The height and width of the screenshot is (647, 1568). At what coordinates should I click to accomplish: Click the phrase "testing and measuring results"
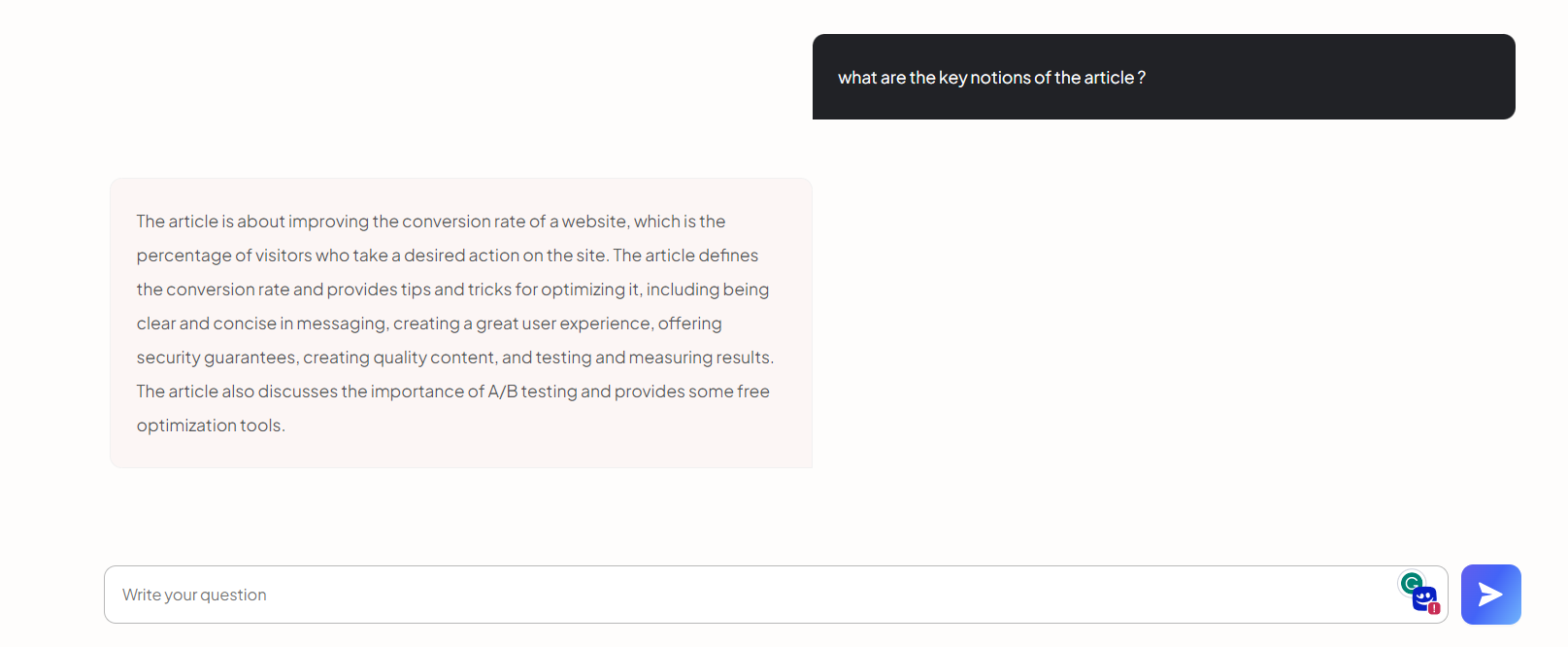[x=654, y=358]
